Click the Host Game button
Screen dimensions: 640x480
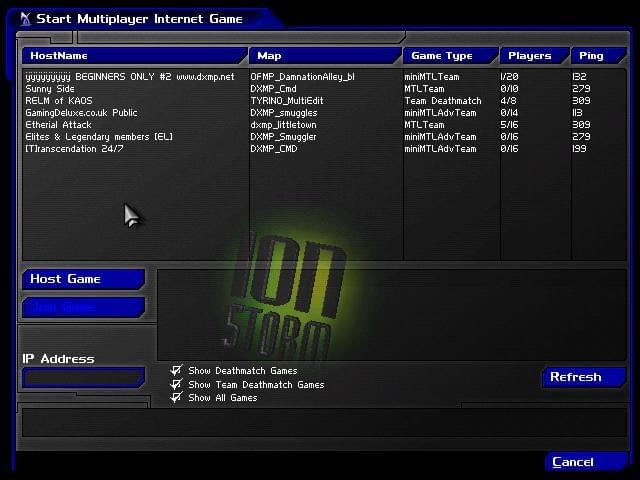coord(84,279)
